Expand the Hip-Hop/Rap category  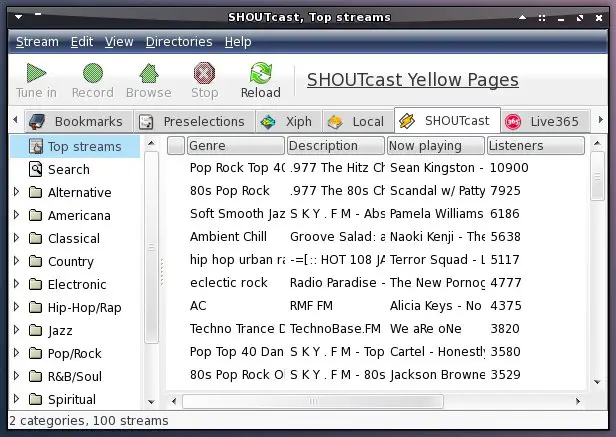(x=16, y=307)
